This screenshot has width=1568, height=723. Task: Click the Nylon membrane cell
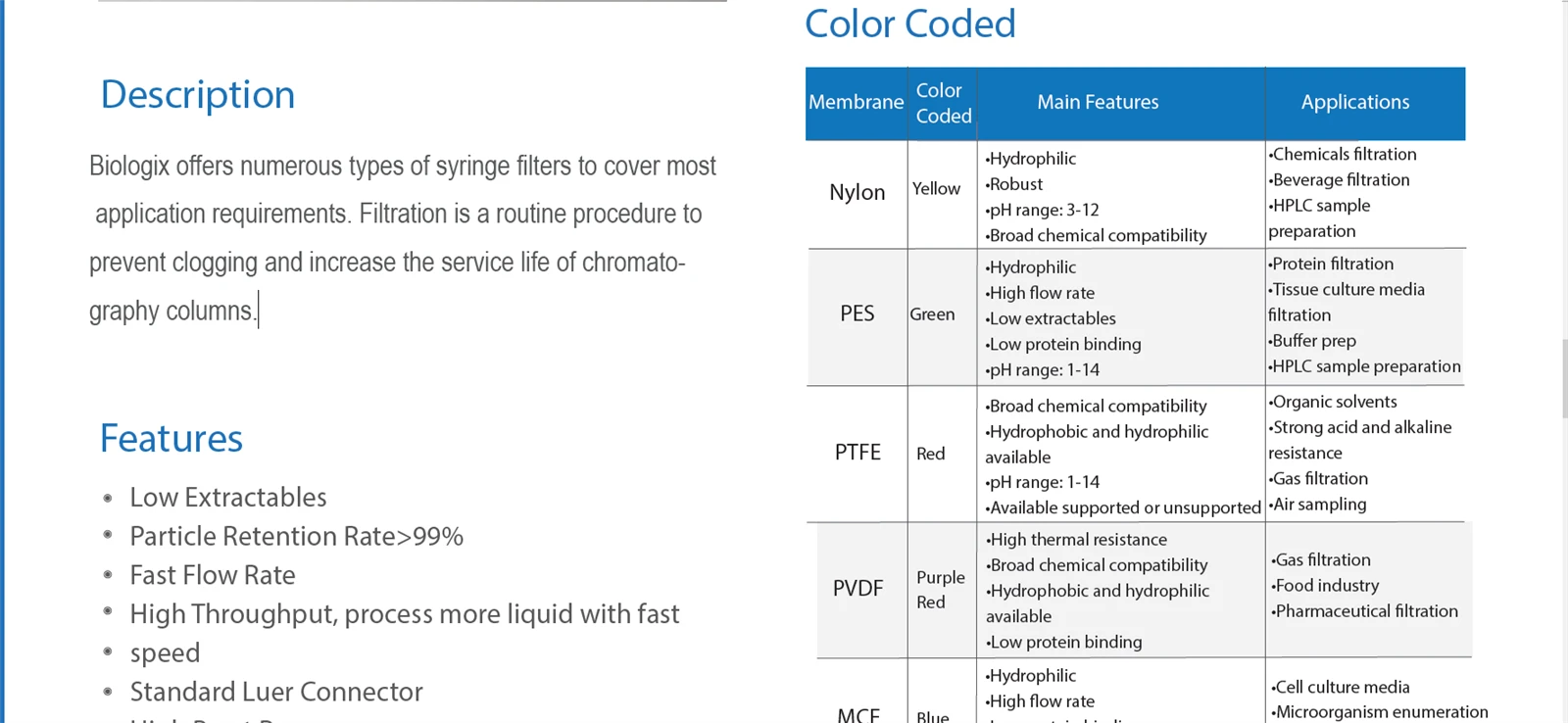pyautogui.click(x=857, y=193)
